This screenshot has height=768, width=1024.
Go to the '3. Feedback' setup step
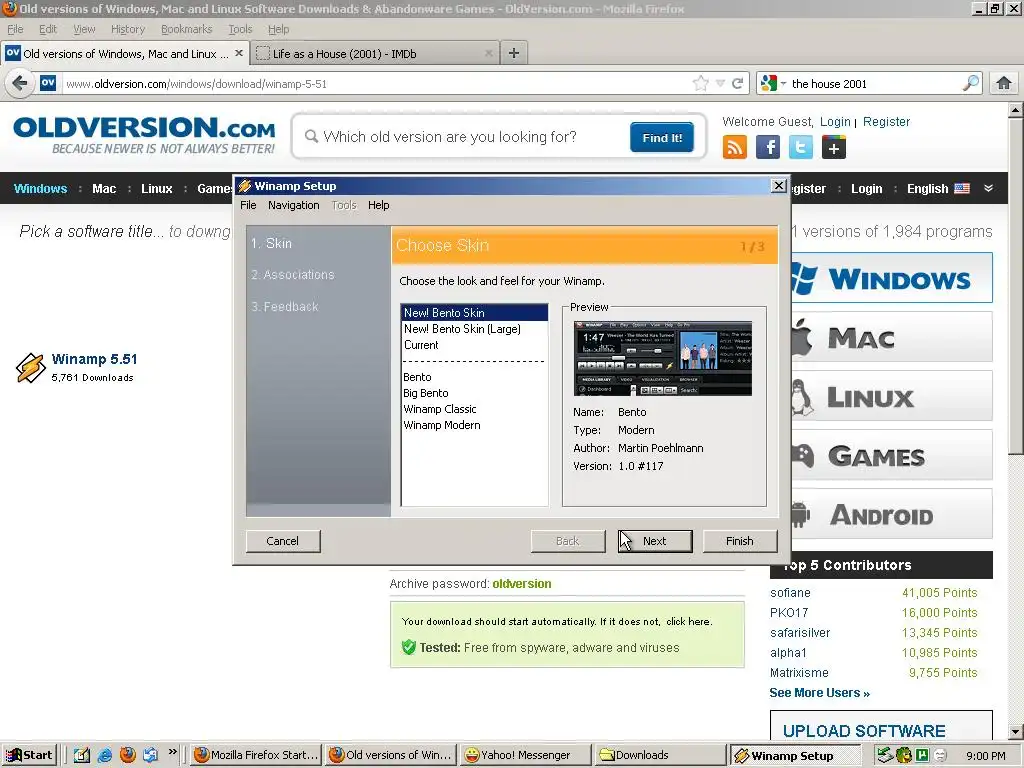(x=285, y=306)
